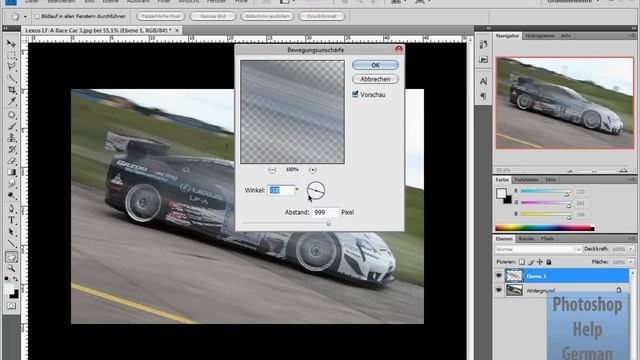
Task: Select the History Brush tool
Action: click(11, 149)
